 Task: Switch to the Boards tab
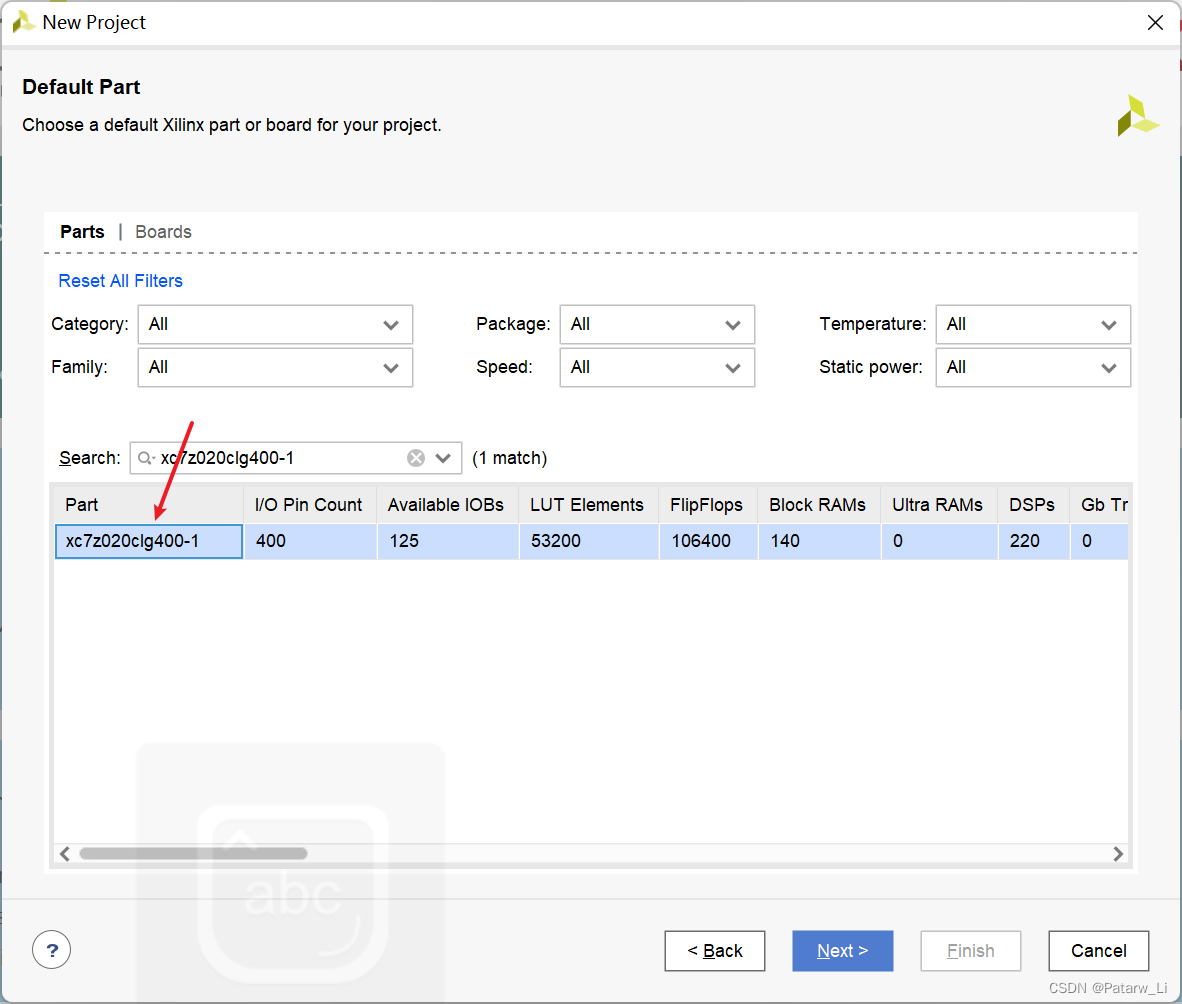[164, 232]
